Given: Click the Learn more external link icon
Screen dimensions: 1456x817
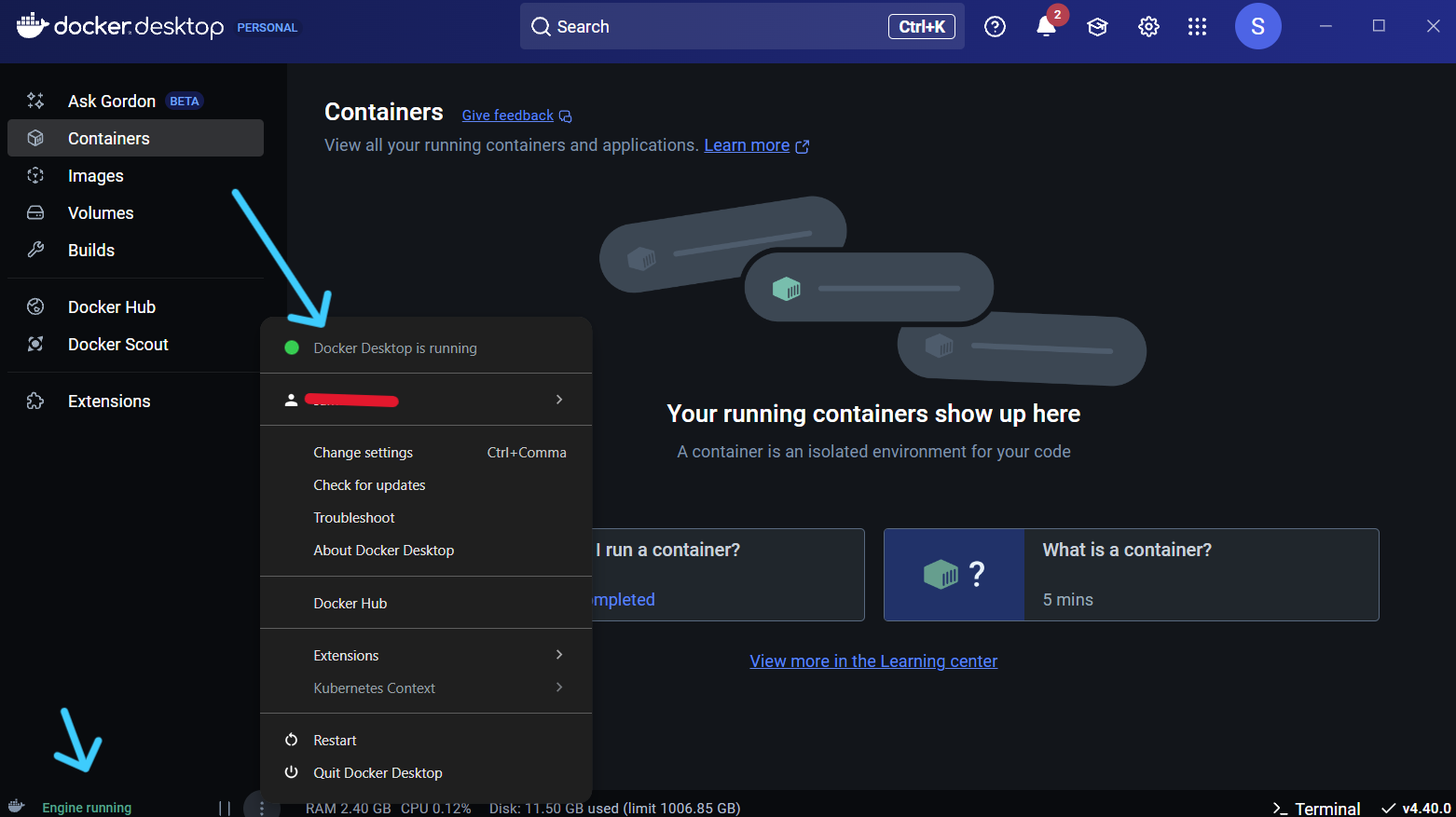Looking at the screenshot, I should (802, 146).
